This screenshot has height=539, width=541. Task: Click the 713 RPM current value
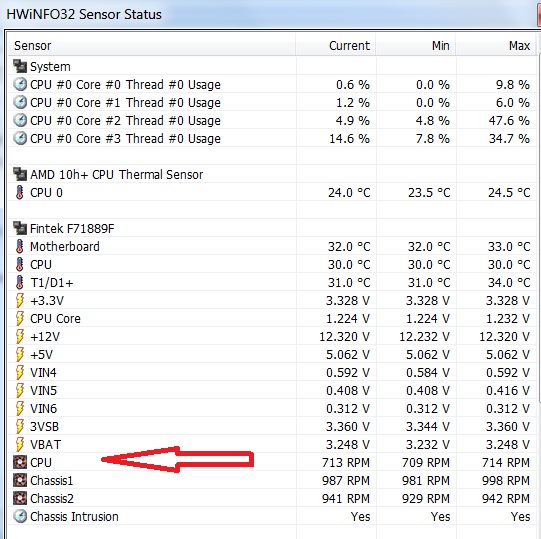tap(346, 462)
